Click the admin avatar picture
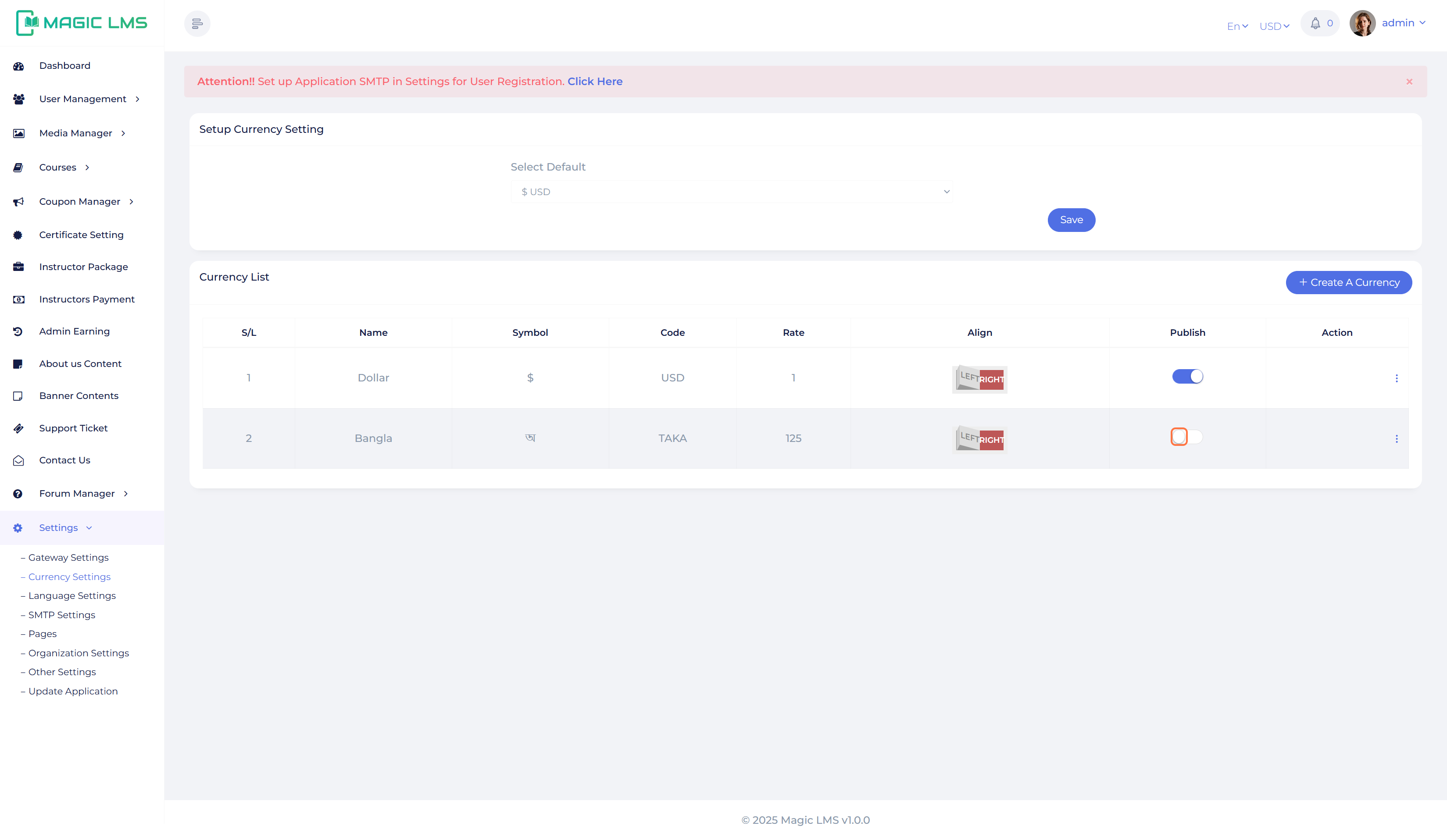 coord(1362,24)
